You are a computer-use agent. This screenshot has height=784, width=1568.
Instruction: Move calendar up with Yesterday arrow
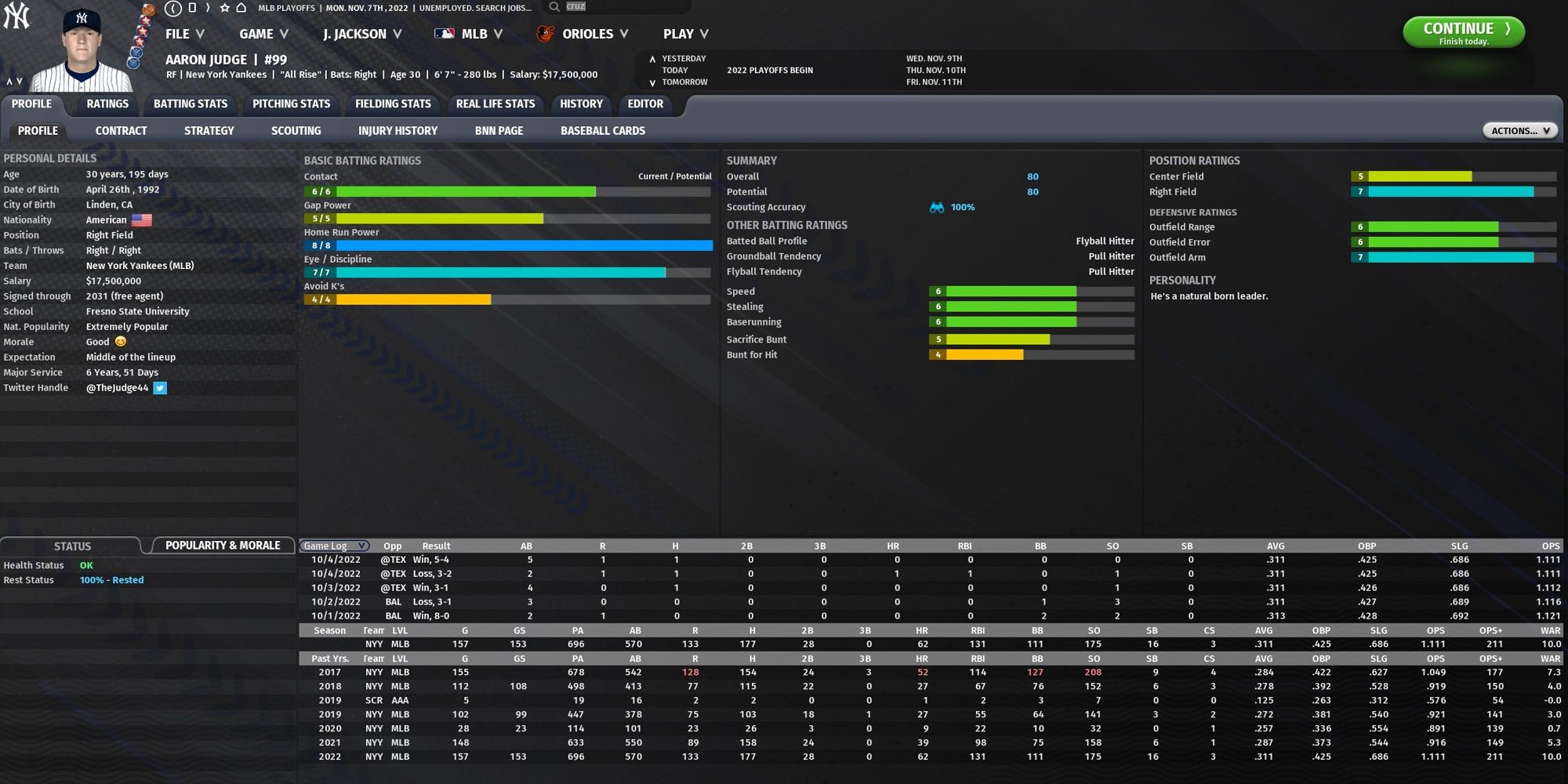[652, 59]
